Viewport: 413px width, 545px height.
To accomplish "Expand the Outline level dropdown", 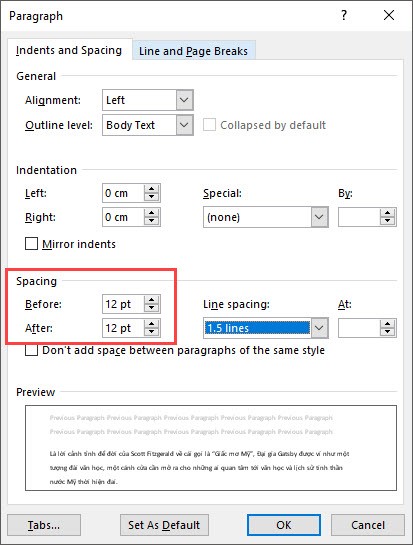I will click(184, 125).
